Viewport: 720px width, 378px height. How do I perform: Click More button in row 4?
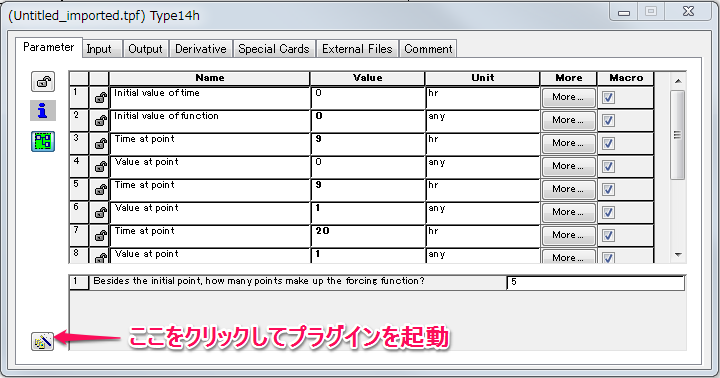tap(568, 166)
